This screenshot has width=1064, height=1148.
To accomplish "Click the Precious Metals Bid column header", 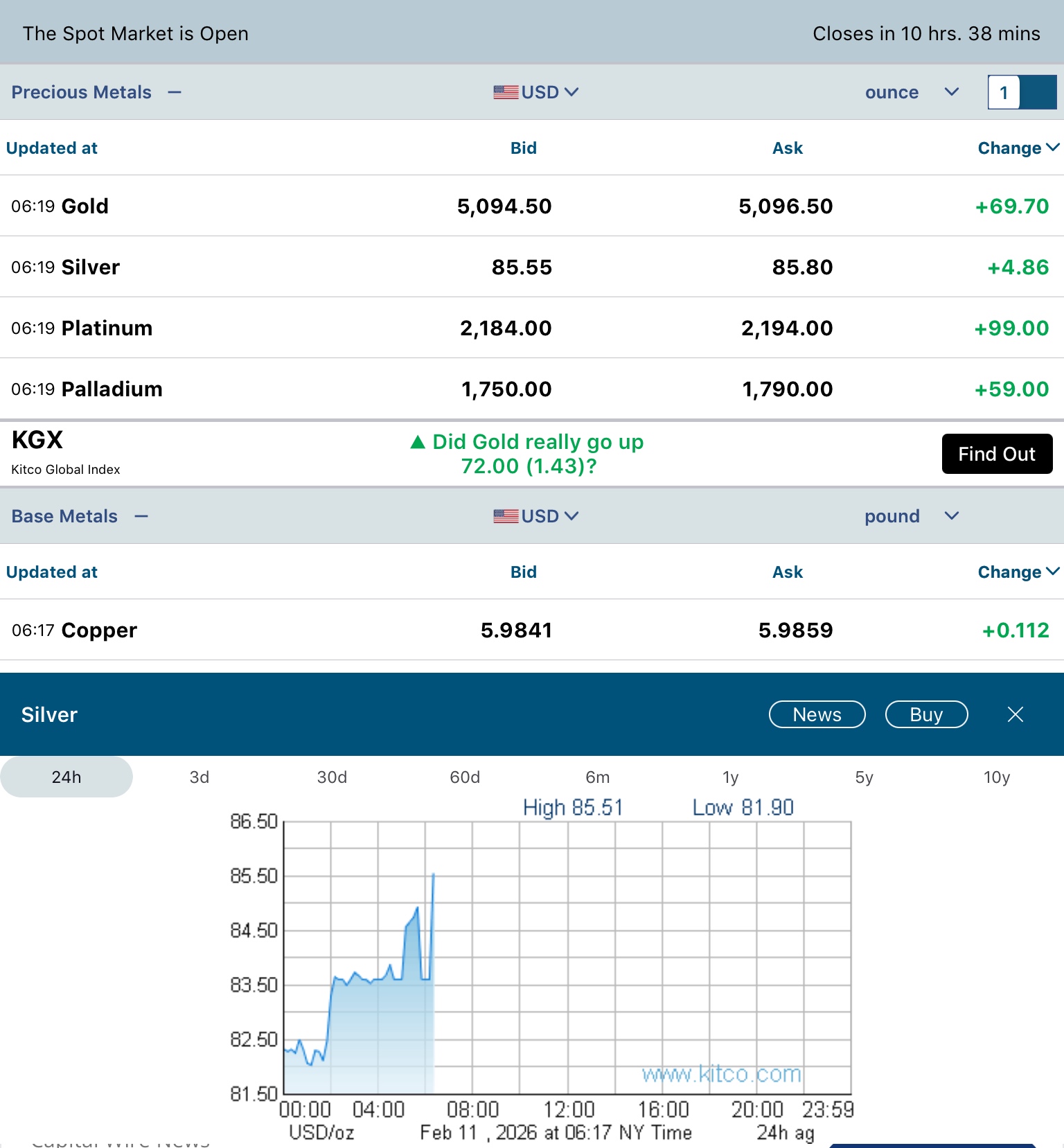I will pos(524,148).
